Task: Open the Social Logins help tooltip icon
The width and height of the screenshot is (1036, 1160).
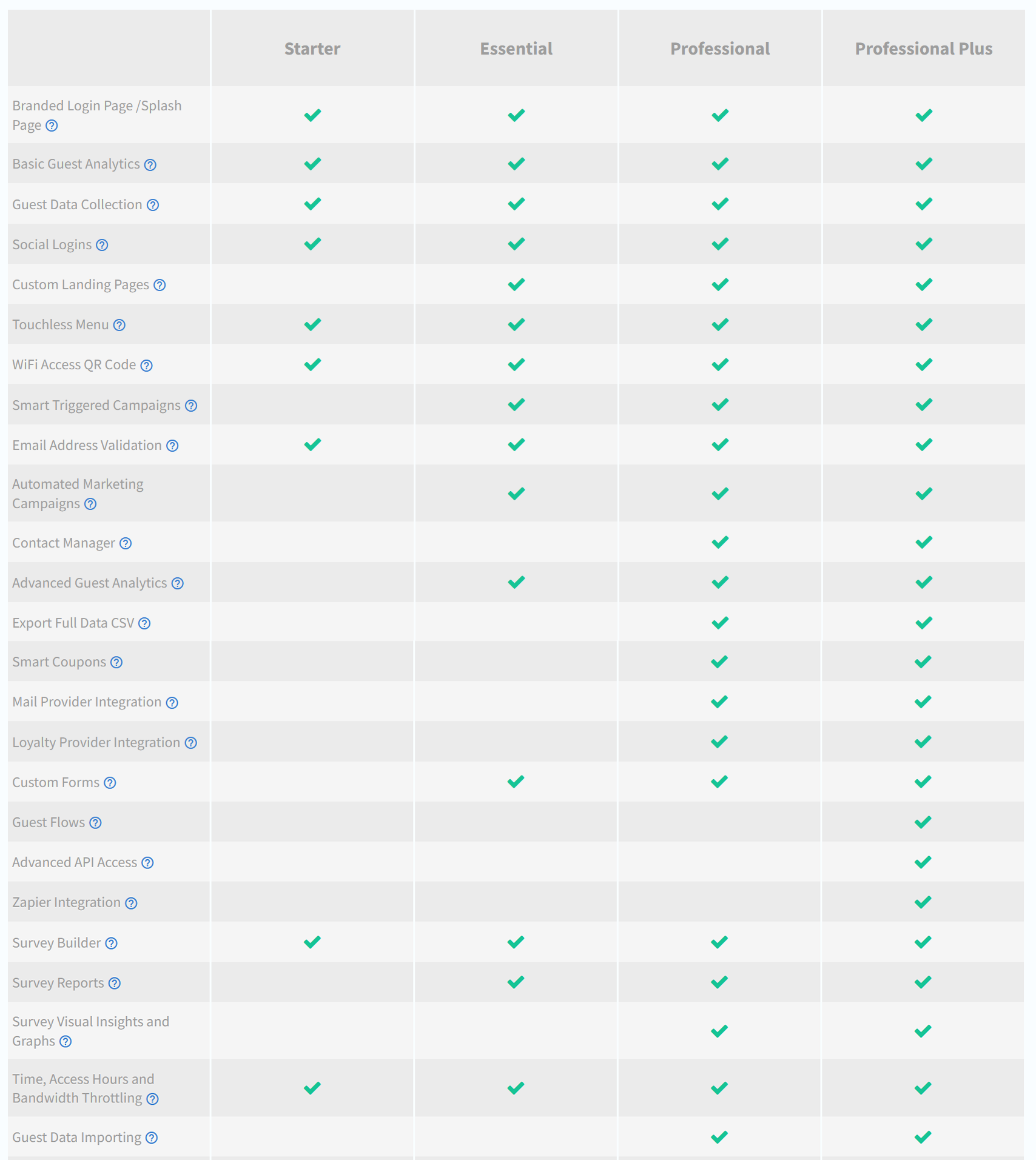Action: pyautogui.click(x=103, y=245)
